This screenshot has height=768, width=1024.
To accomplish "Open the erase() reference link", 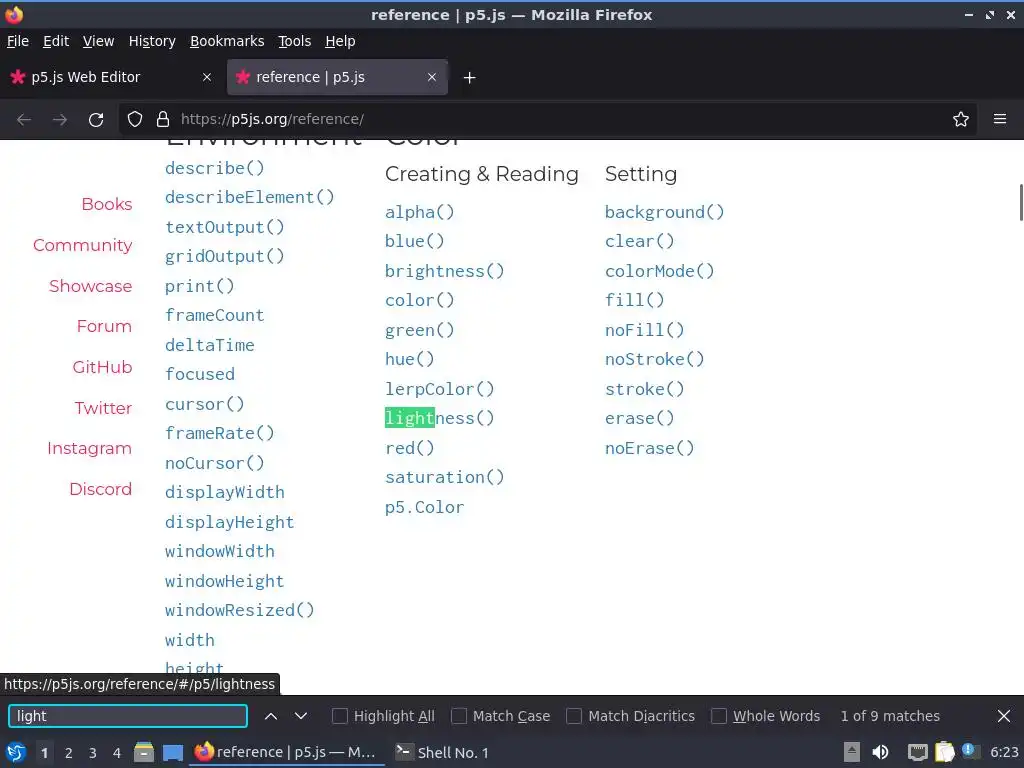I will pyautogui.click(x=639, y=418).
